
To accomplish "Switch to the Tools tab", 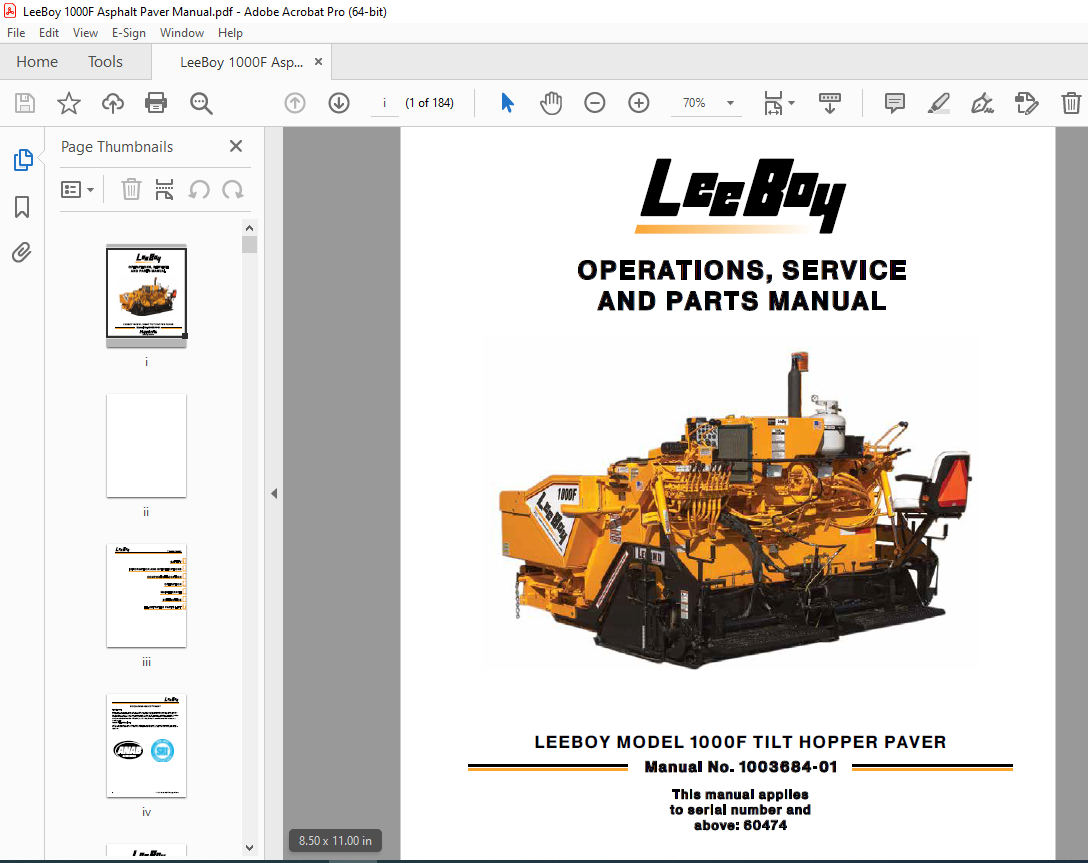I will [x=105, y=62].
